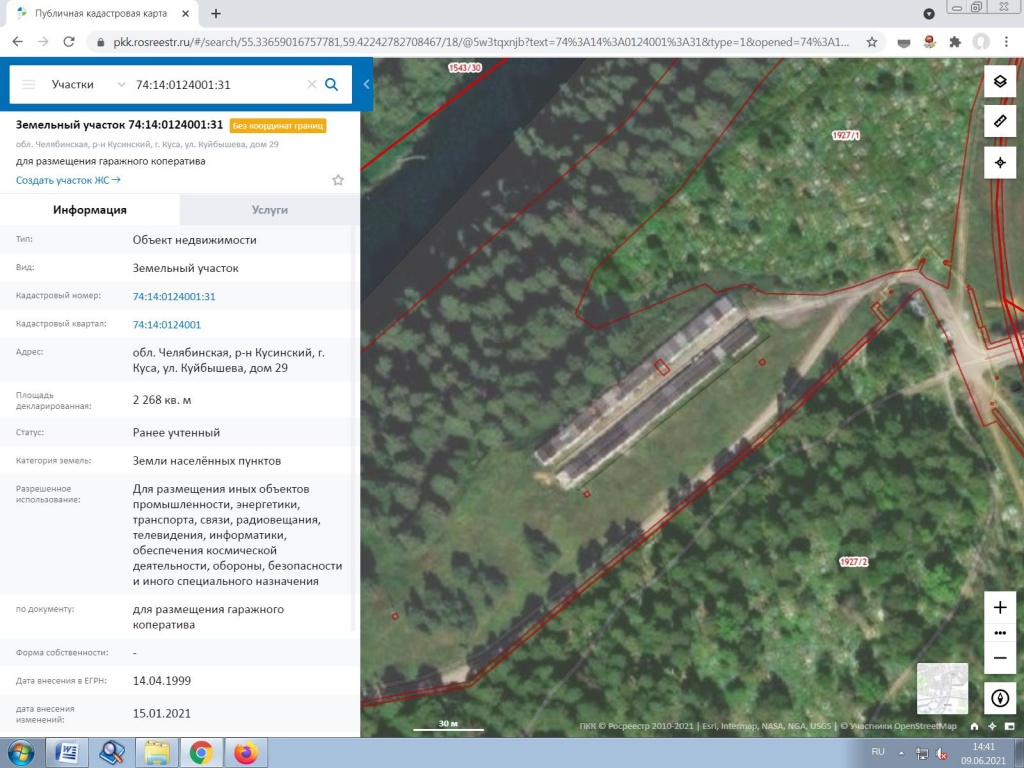Bookmark this page with star icon
Viewport: 1024px width, 768px height.
click(x=871, y=42)
